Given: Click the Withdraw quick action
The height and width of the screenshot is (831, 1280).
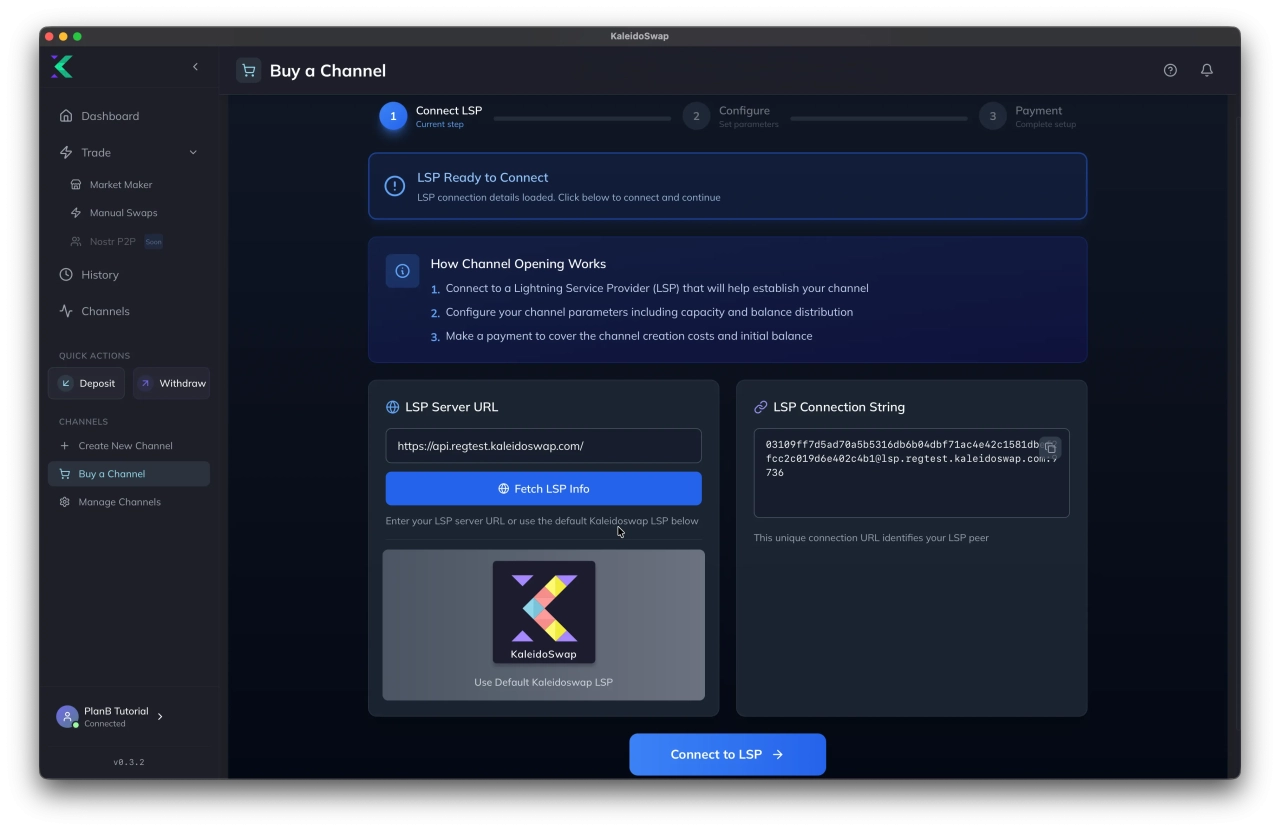Looking at the screenshot, I should (x=172, y=384).
